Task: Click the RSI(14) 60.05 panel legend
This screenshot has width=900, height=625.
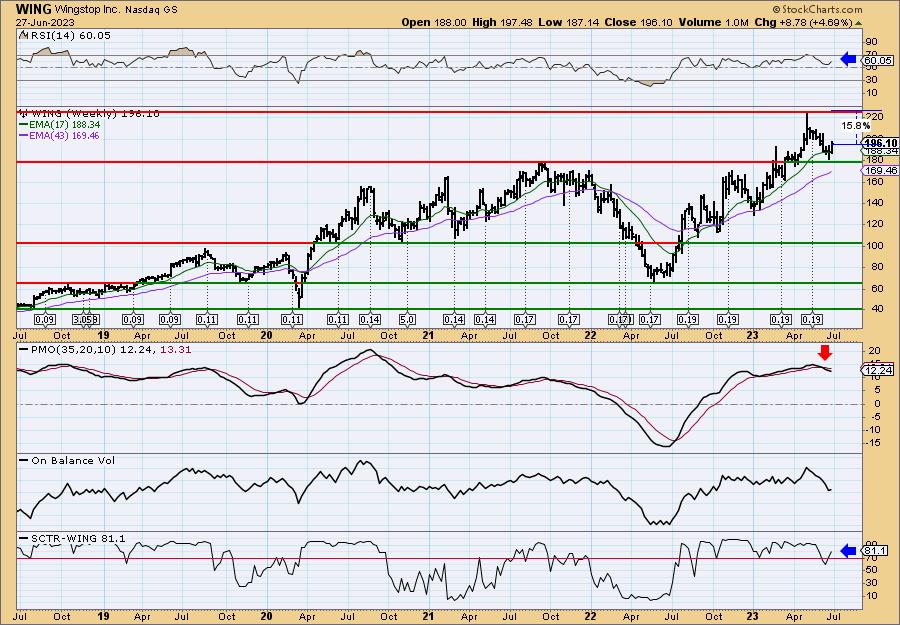Action: 65,36
